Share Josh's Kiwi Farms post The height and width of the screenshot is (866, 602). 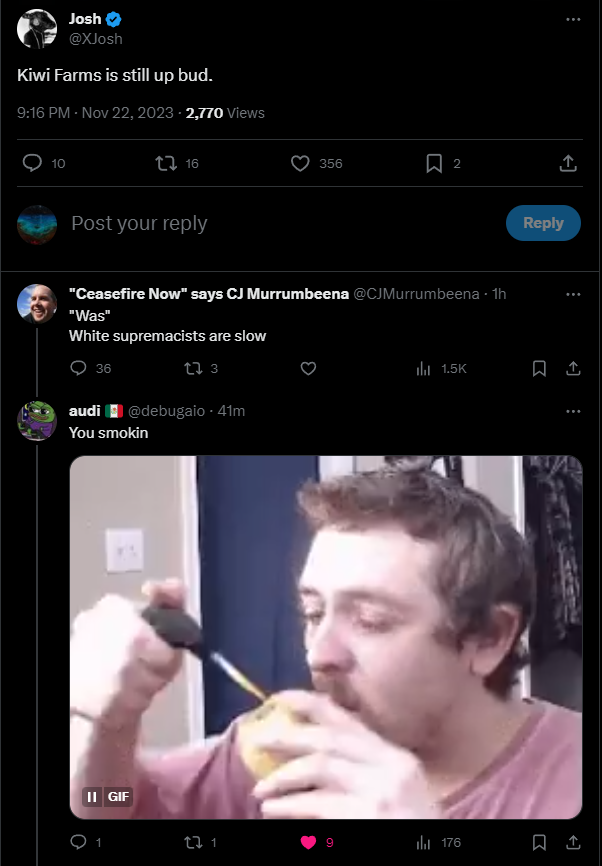[568, 163]
